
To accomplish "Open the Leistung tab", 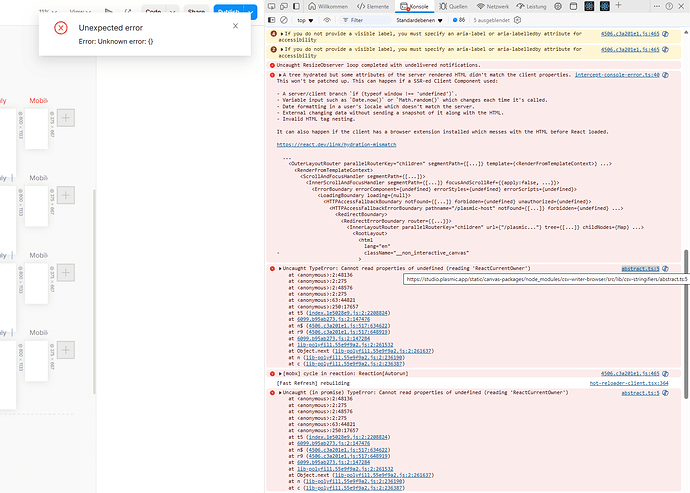I will coord(531,6).
